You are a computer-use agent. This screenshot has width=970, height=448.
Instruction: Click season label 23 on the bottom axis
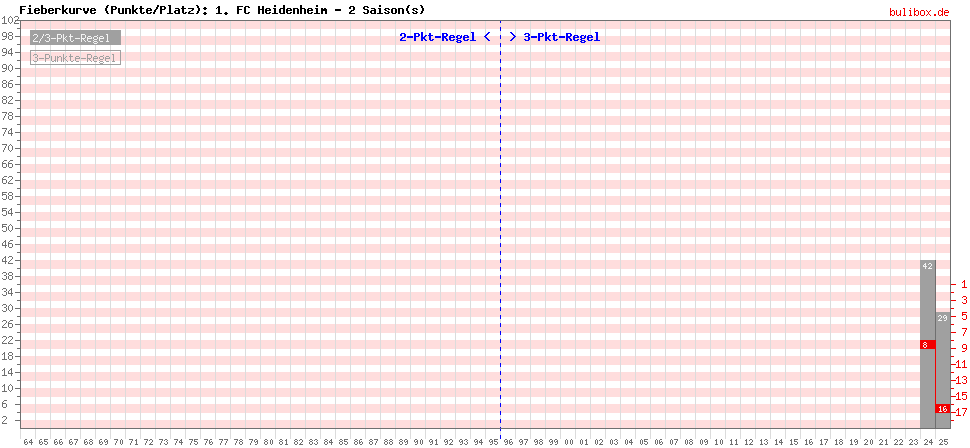coord(912,442)
